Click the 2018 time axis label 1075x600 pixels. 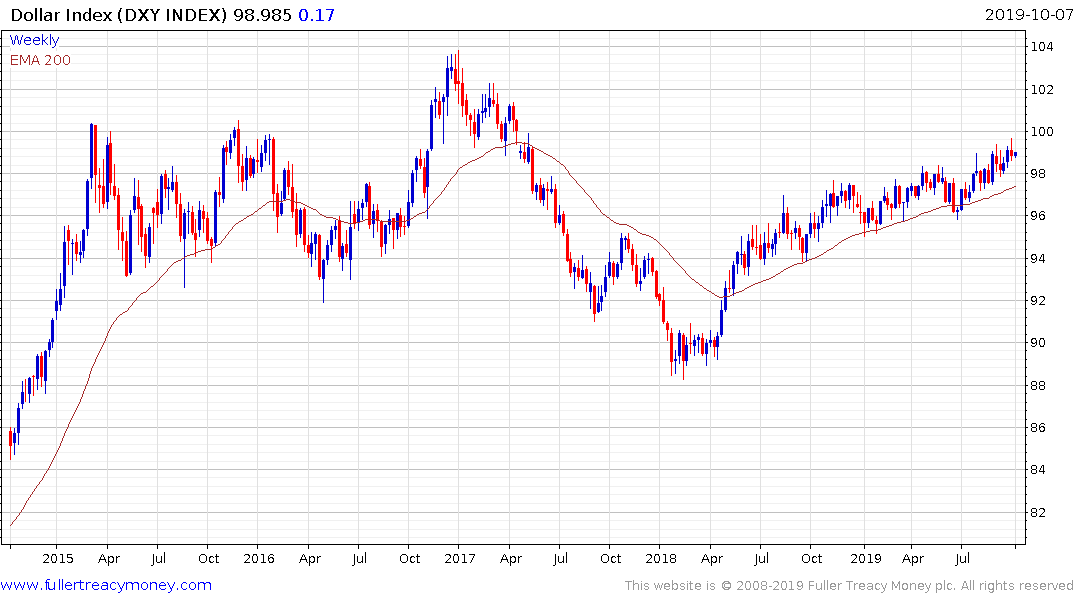coord(661,558)
